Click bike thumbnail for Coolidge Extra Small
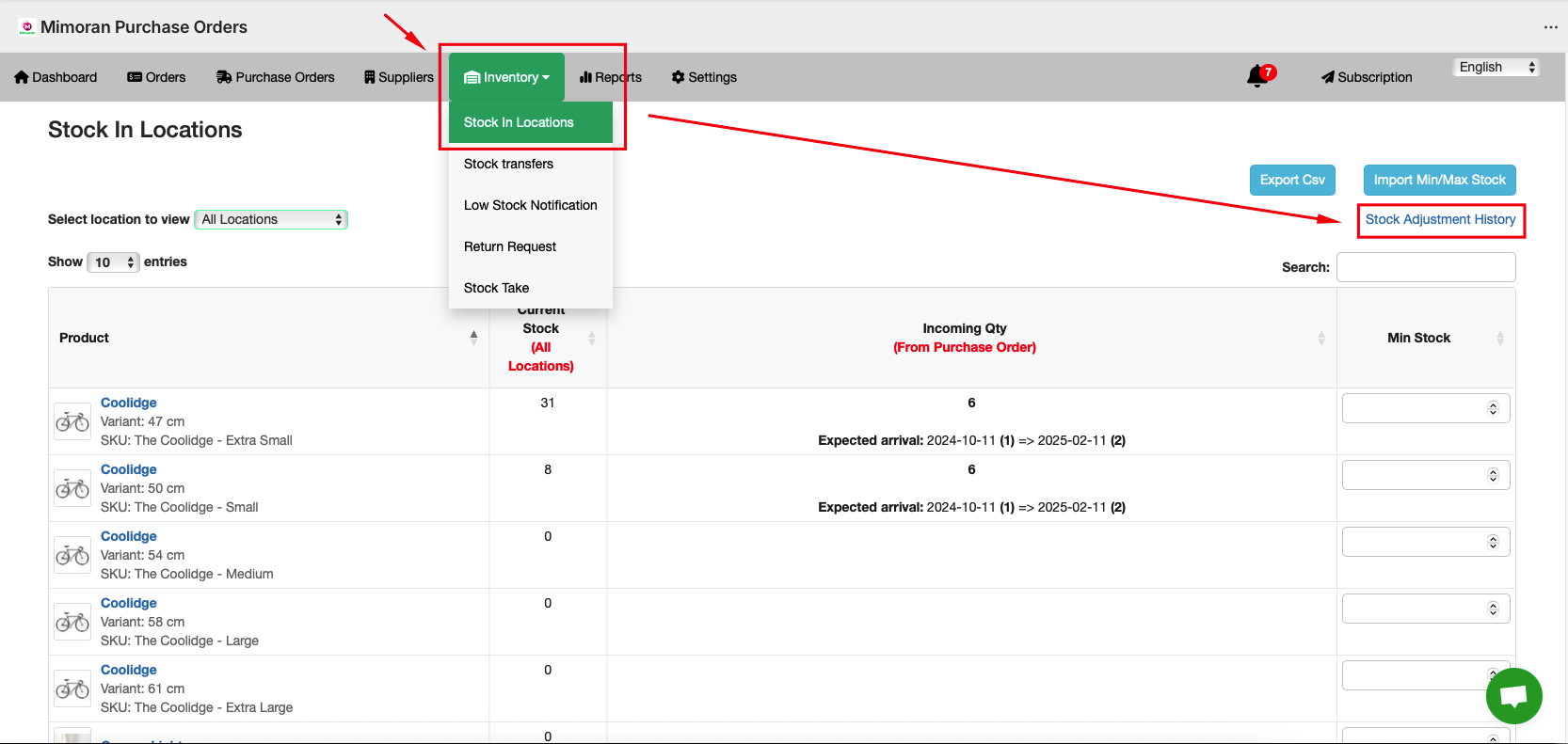The image size is (1568, 744). click(72, 421)
